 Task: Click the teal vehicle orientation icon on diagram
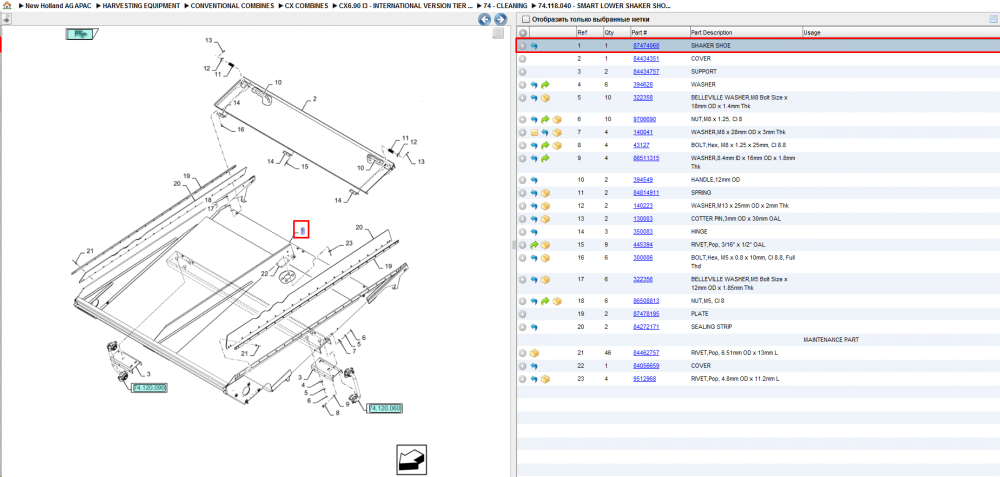pyautogui.click(x=80, y=34)
